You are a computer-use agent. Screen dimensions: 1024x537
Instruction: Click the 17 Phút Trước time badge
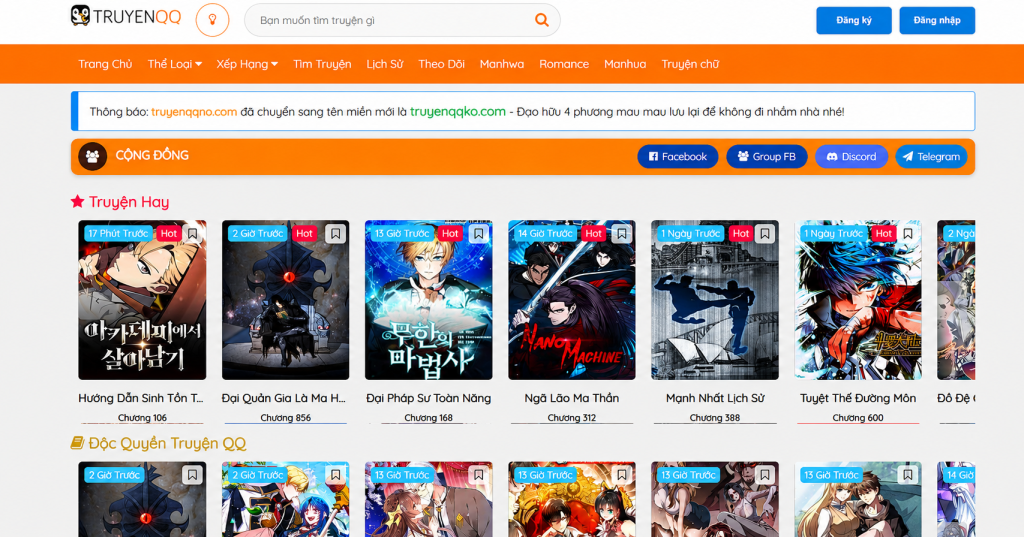click(118, 234)
